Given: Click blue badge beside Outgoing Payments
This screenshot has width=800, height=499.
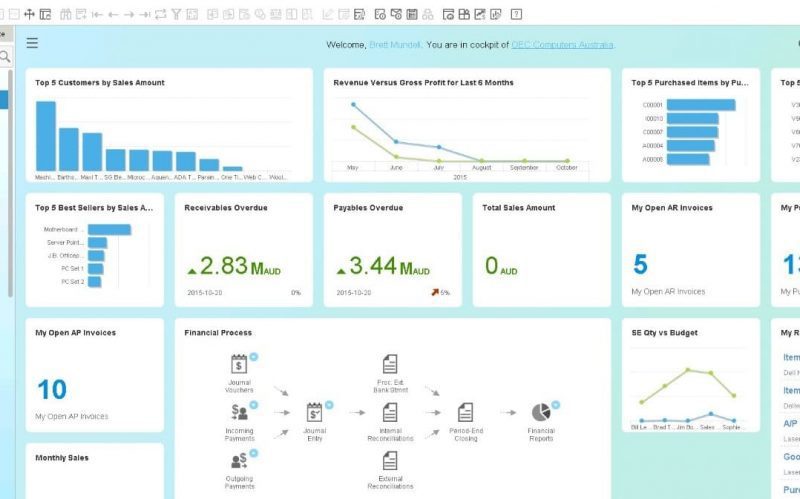Looking at the screenshot, I should tap(254, 453).
